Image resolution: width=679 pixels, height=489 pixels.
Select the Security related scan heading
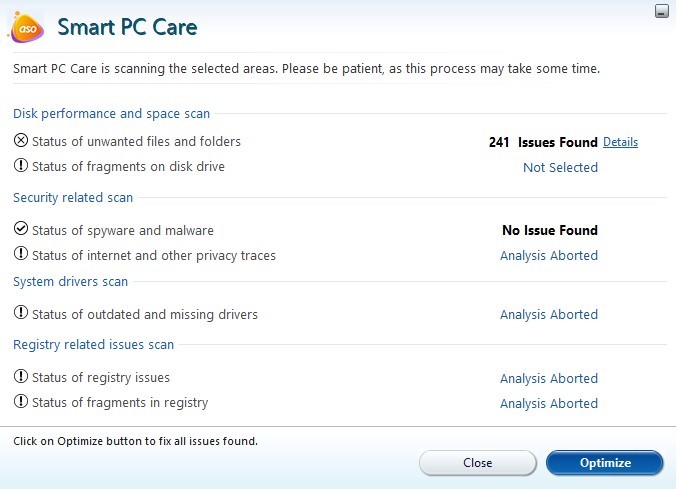(73, 198)
